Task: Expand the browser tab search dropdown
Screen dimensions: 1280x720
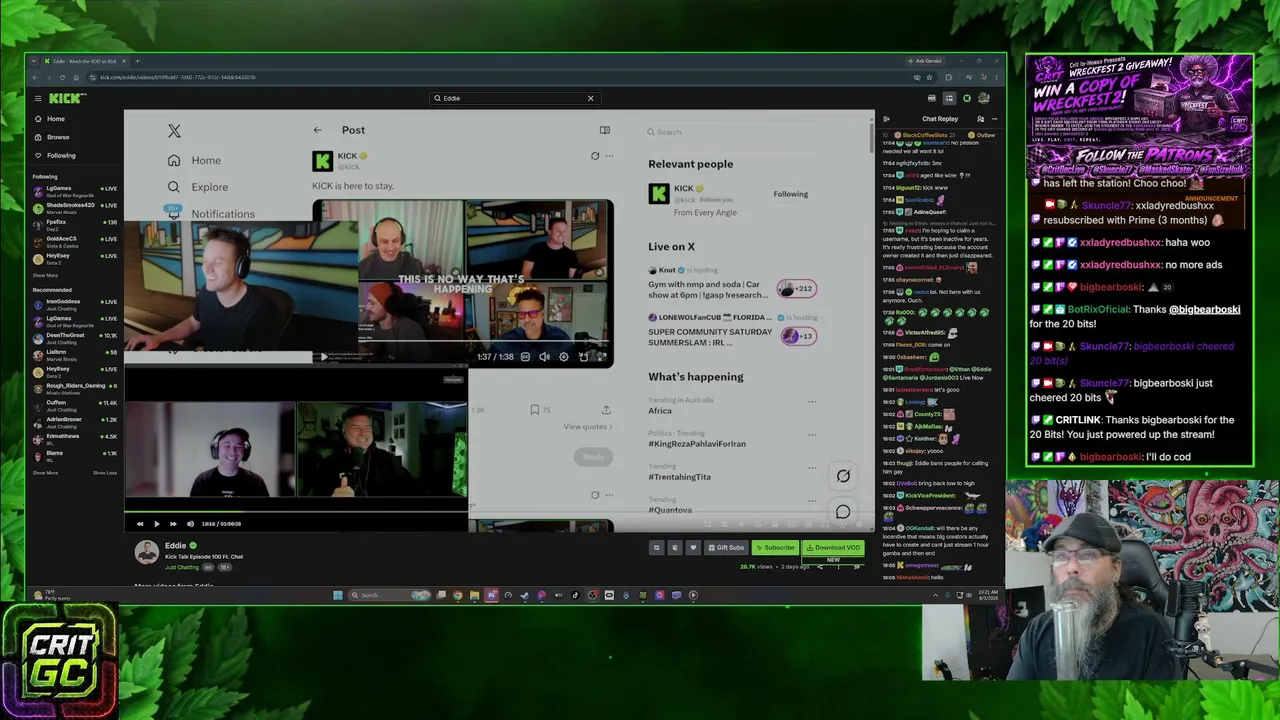Action: (x=34, y=61)
